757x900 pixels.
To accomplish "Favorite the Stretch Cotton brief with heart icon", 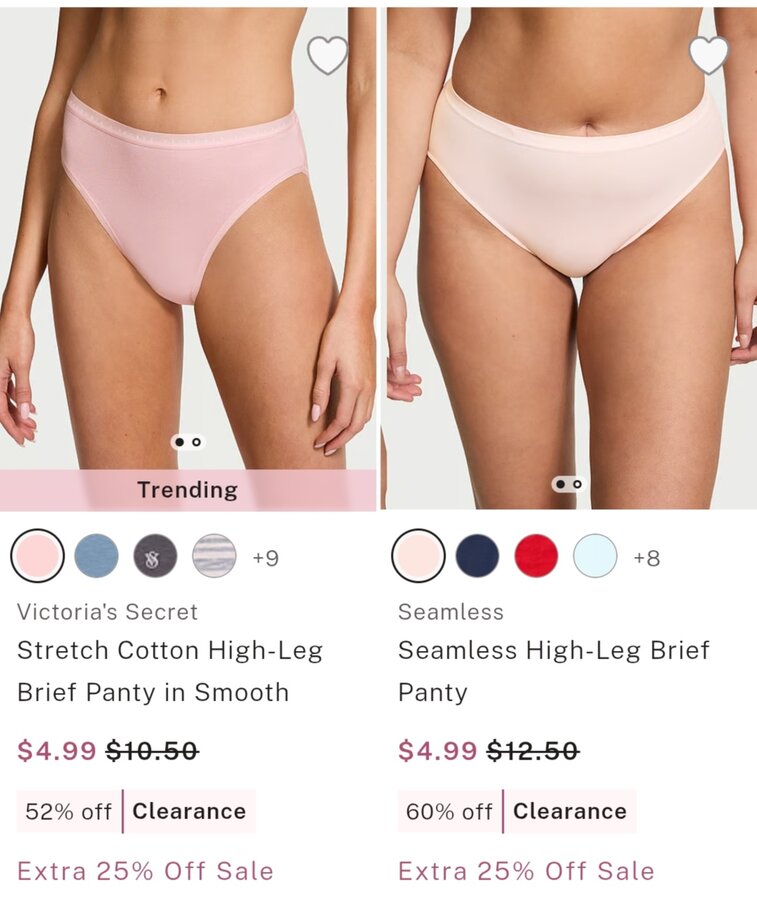I will coord(328,55).
